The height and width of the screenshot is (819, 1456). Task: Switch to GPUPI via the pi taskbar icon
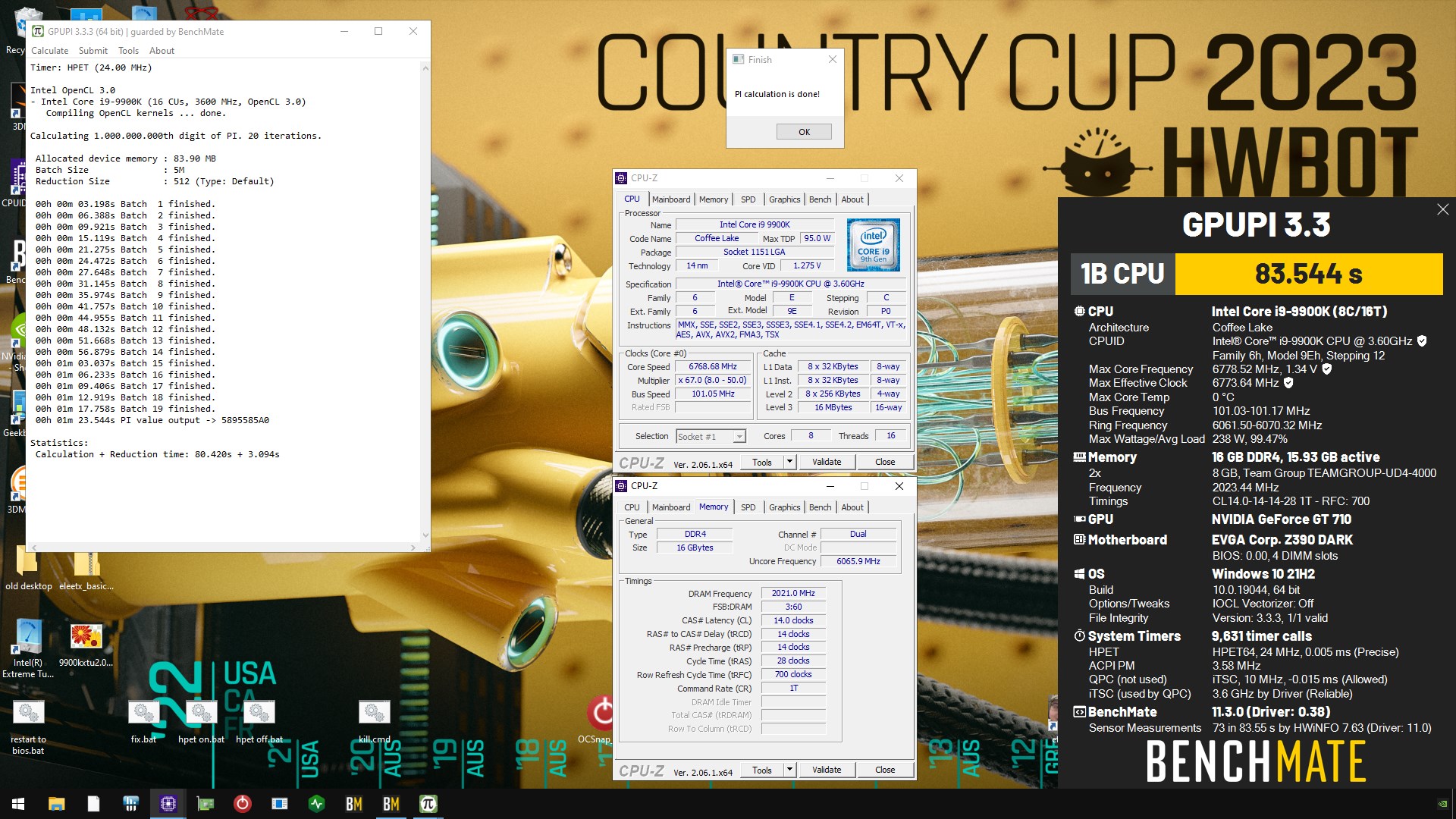pos(428,804)
